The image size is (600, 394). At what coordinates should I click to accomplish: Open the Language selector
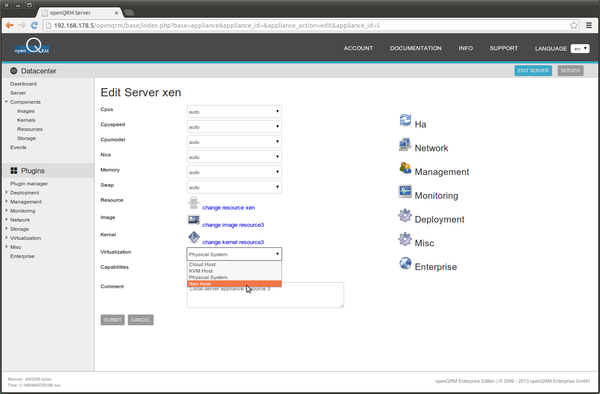[x=580, y=49]
